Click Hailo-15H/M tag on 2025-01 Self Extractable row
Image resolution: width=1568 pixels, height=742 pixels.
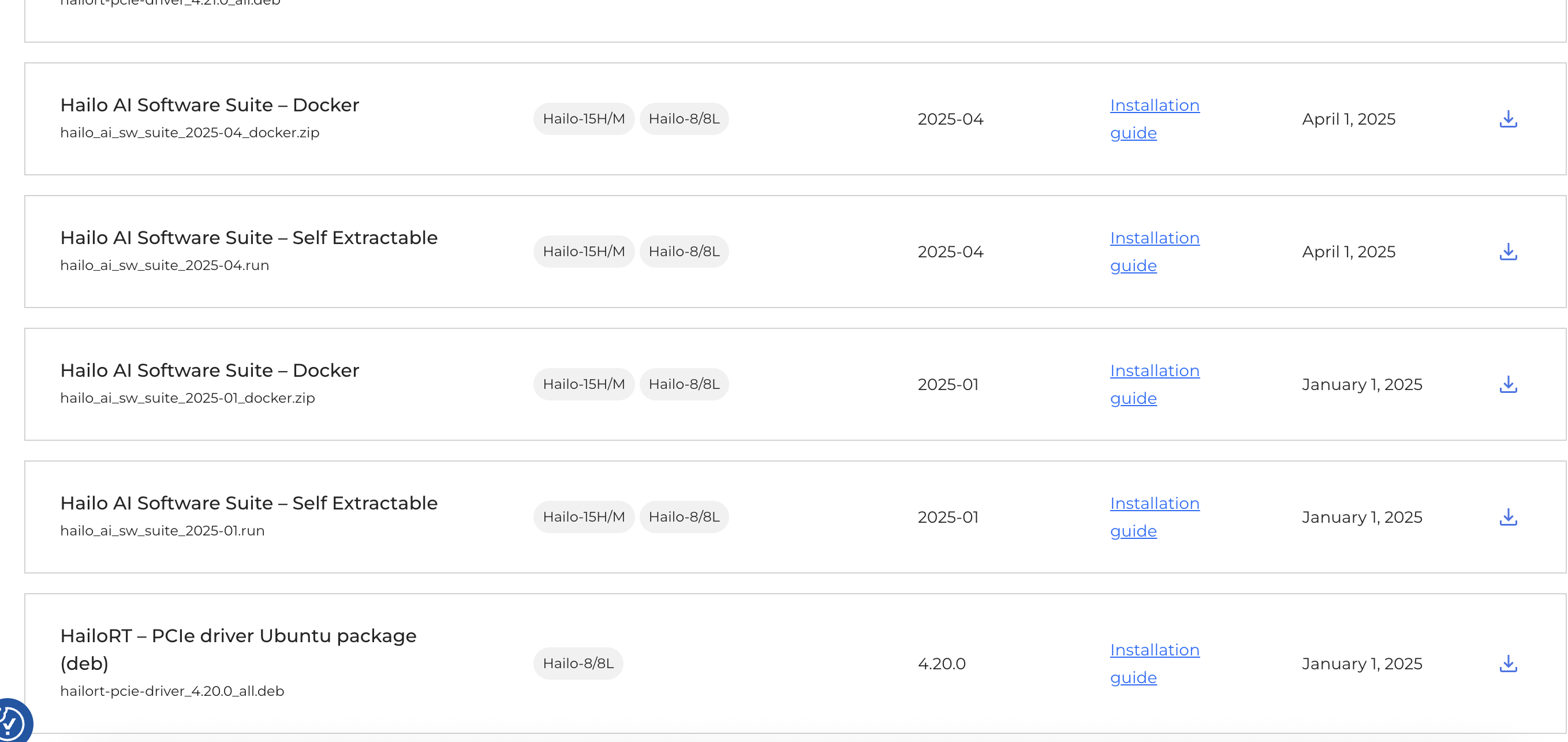point(583,517)
